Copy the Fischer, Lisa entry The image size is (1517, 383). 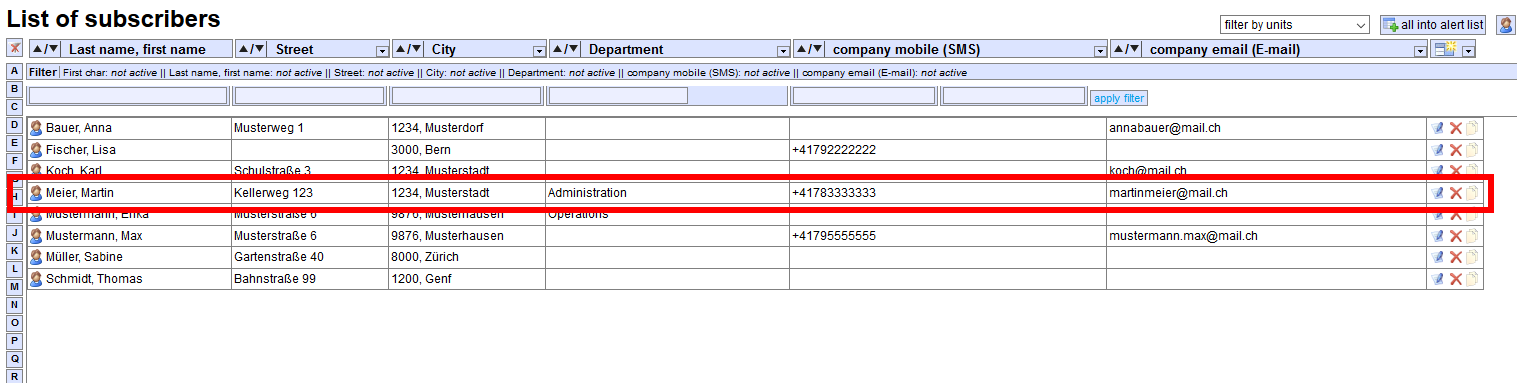[1472, 150]
